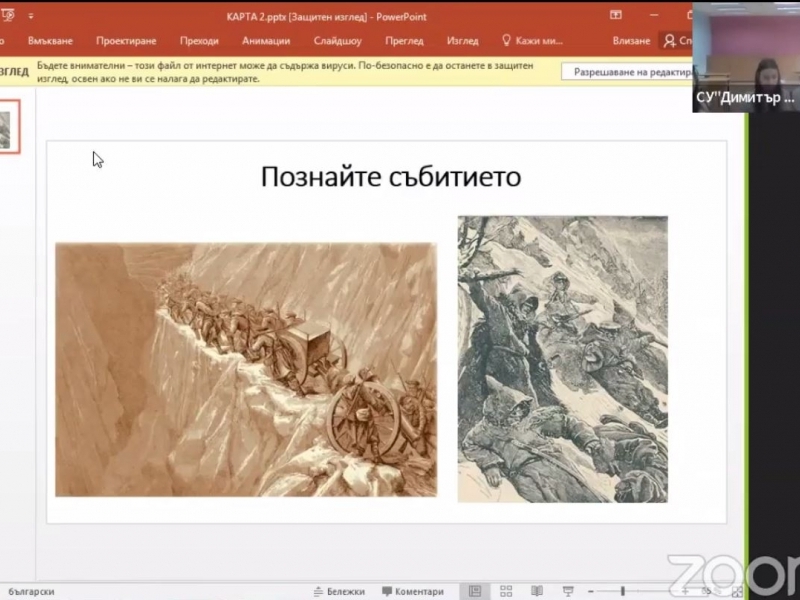
Task: Start slideshow from status bar icon
Action: [568, 591]
